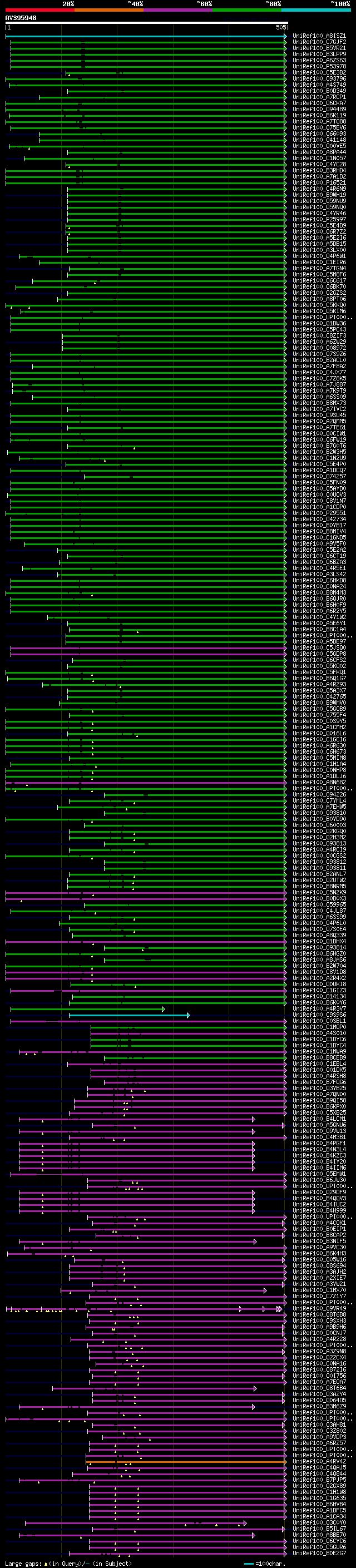The image size is (356, 1568).
Task: Click label UniRef100_P25997
Action: tap(319, 220)
